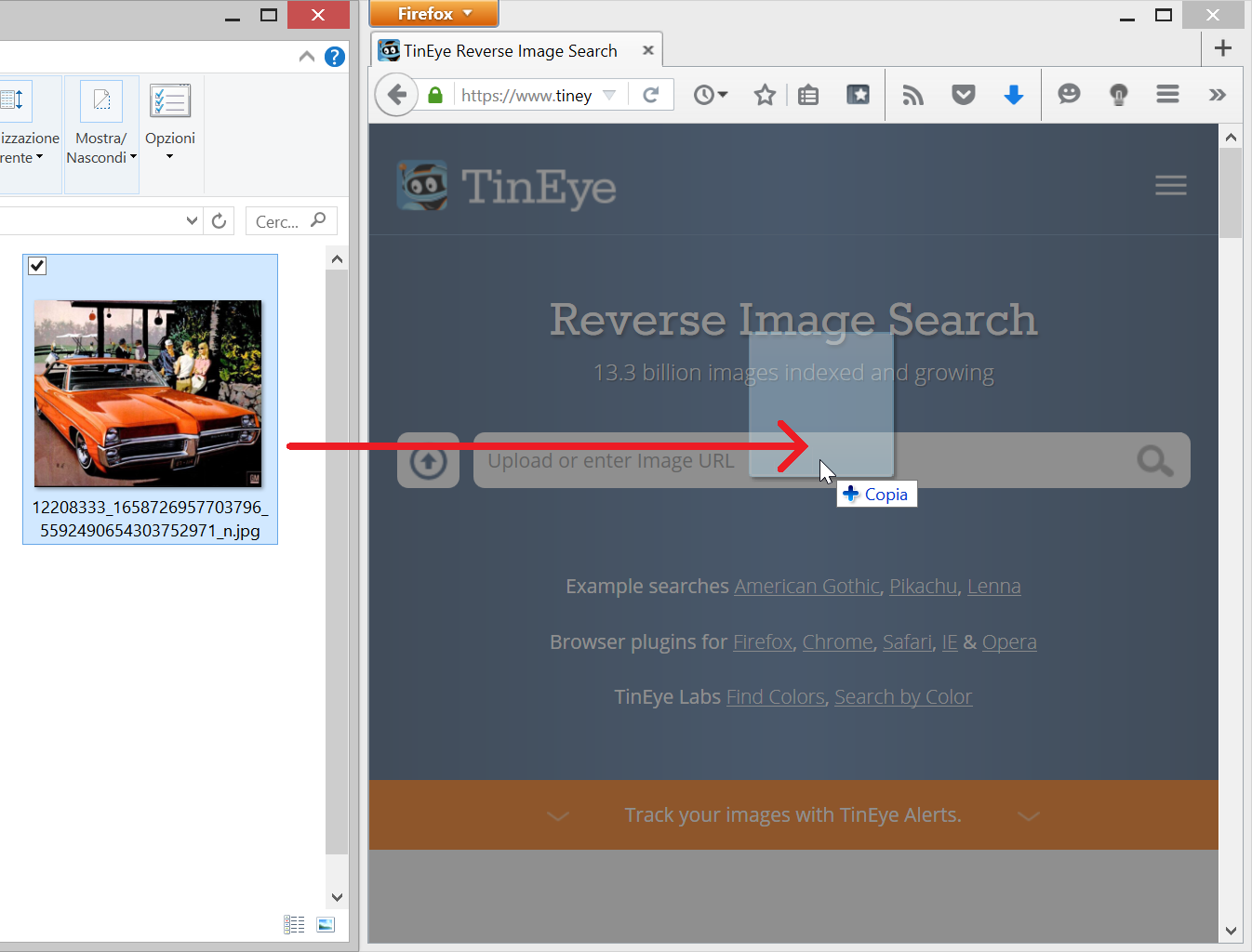Click browser page scrollbar down arrow
Screen dimensions: 1252x952
click(x=1231, y=931)
